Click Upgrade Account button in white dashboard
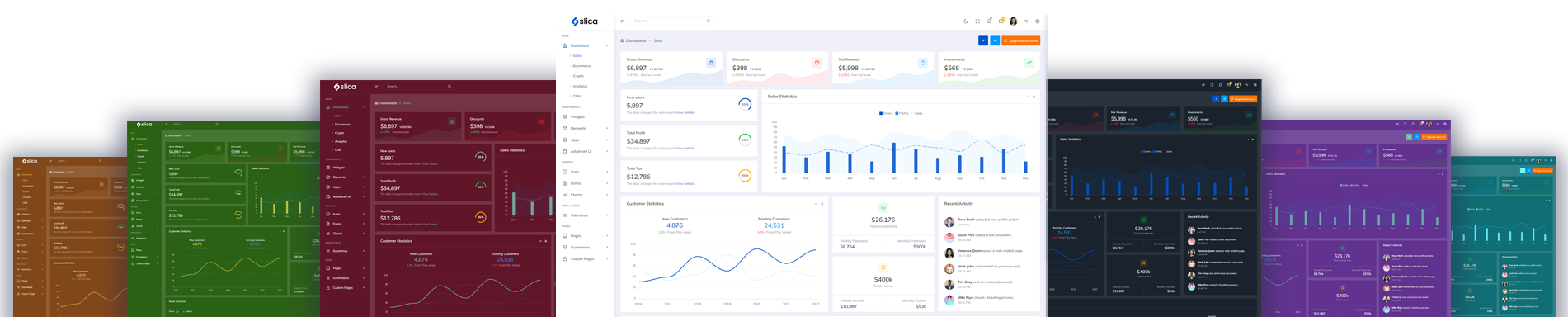This screenshot has height=317, width=1568. click(1020, 40)
